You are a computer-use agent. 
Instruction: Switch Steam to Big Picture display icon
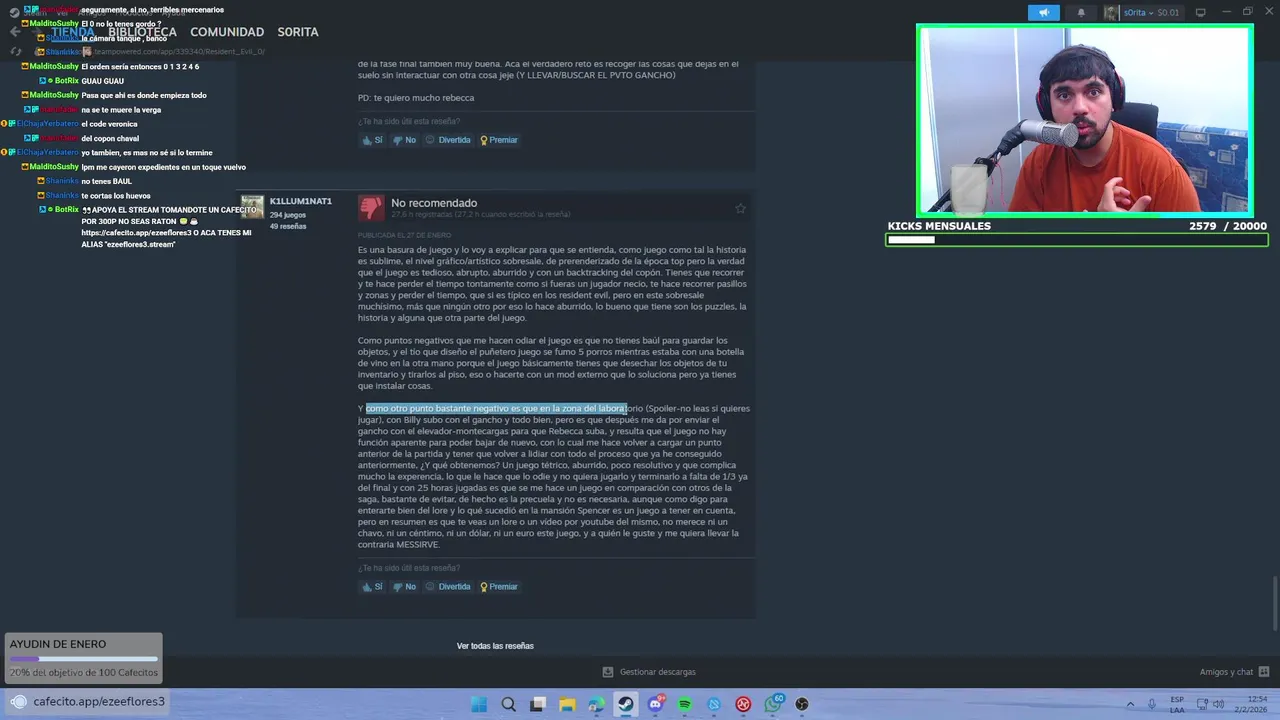1201,12
